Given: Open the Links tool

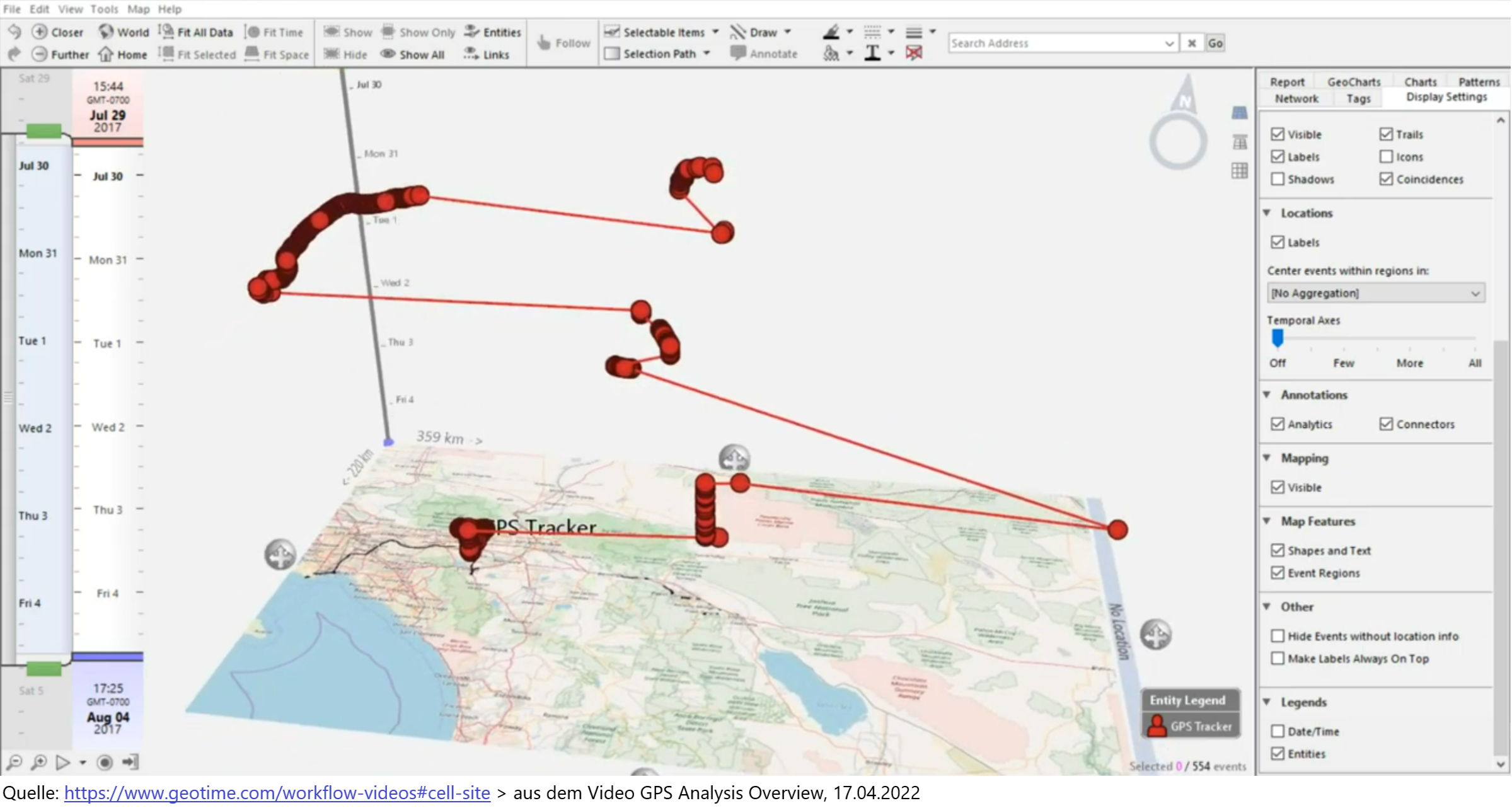Looking at the screenshot, I should pyautogui.click(x=486, y=55).
